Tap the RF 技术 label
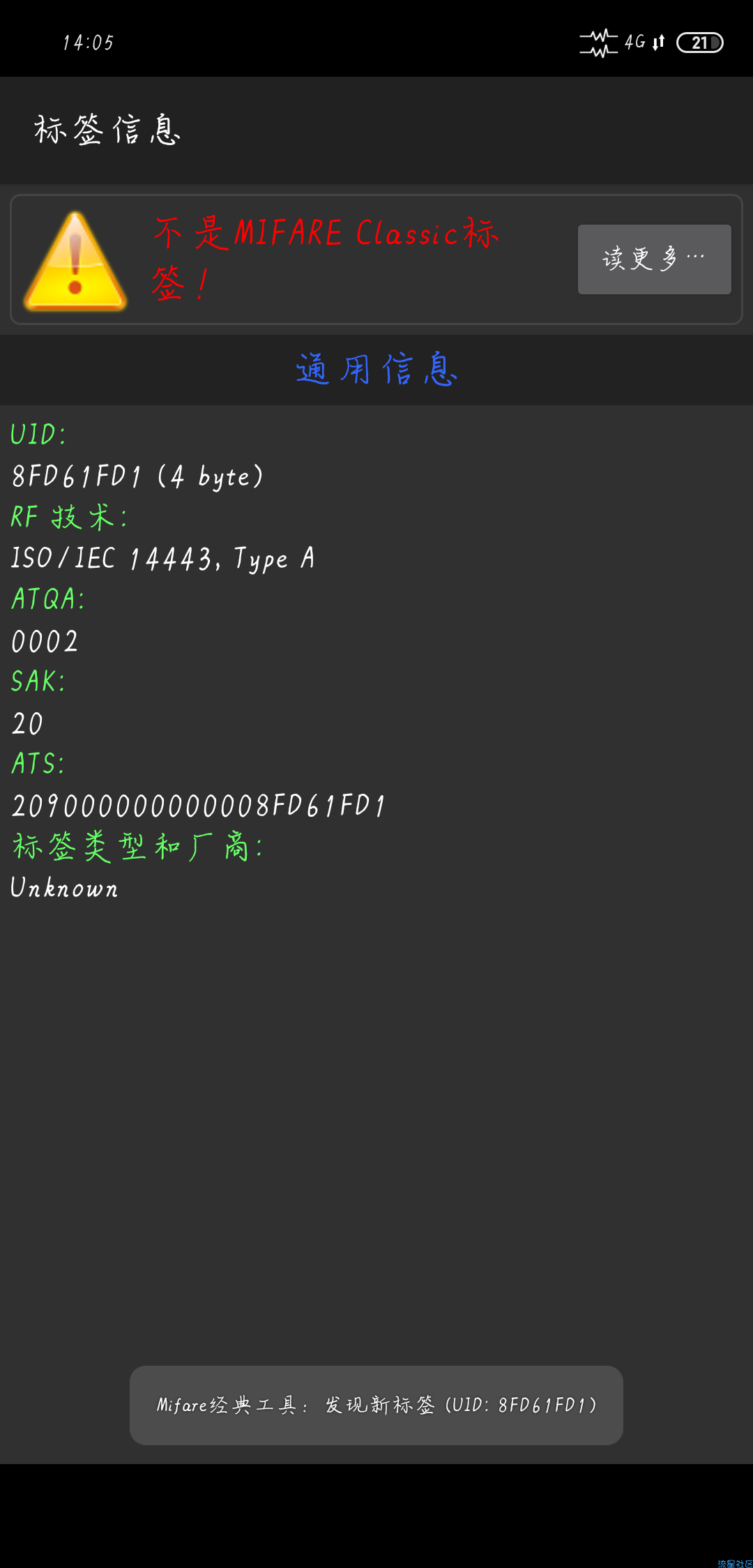Image resolution: width=753 pixels, height=1568 pixels. [69, 517]
